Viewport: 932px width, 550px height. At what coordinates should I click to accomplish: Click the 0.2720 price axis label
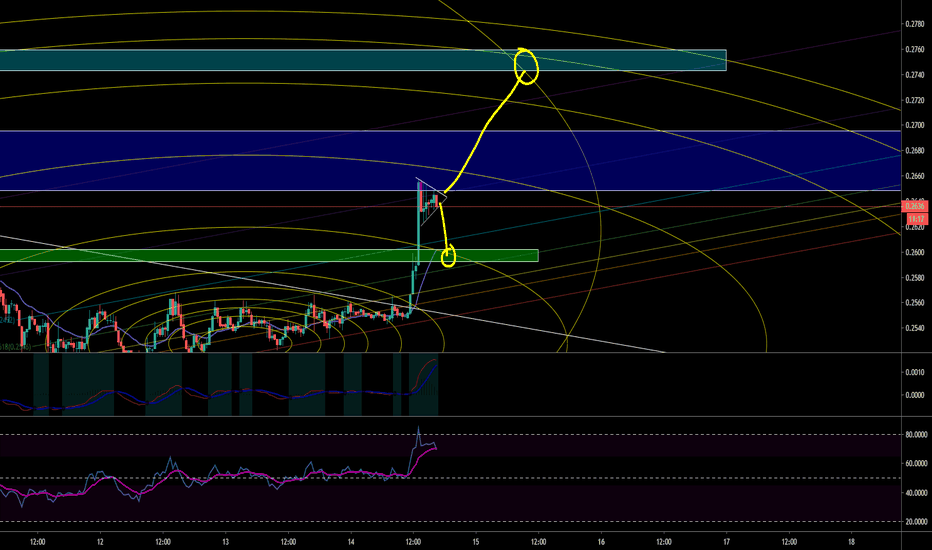tap(915, 100)
